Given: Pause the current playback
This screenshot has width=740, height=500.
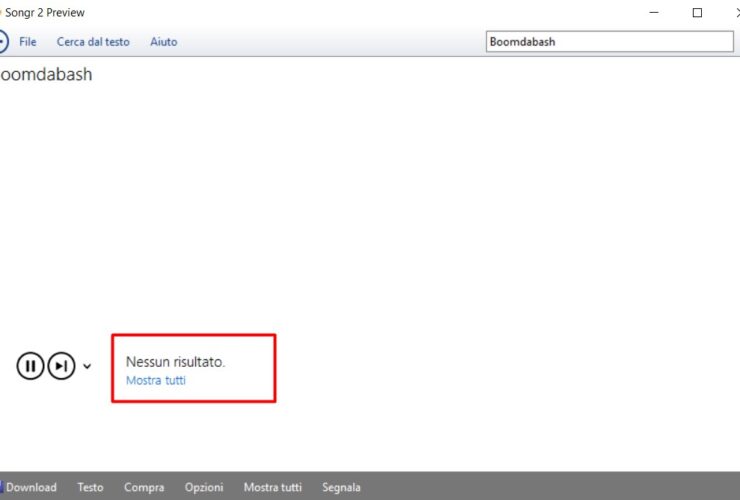Looking at the screenshot, I should [x=30, y=366].
